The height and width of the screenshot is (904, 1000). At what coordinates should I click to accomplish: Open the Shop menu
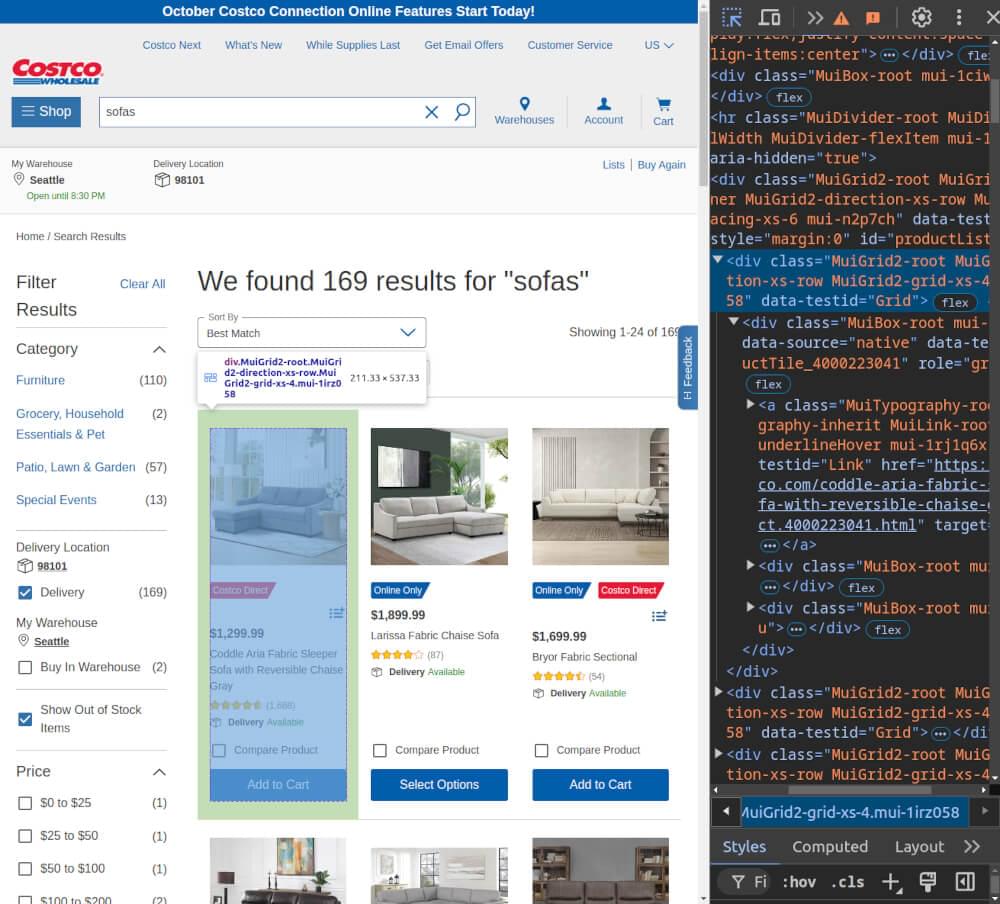[x=45, y=111]
